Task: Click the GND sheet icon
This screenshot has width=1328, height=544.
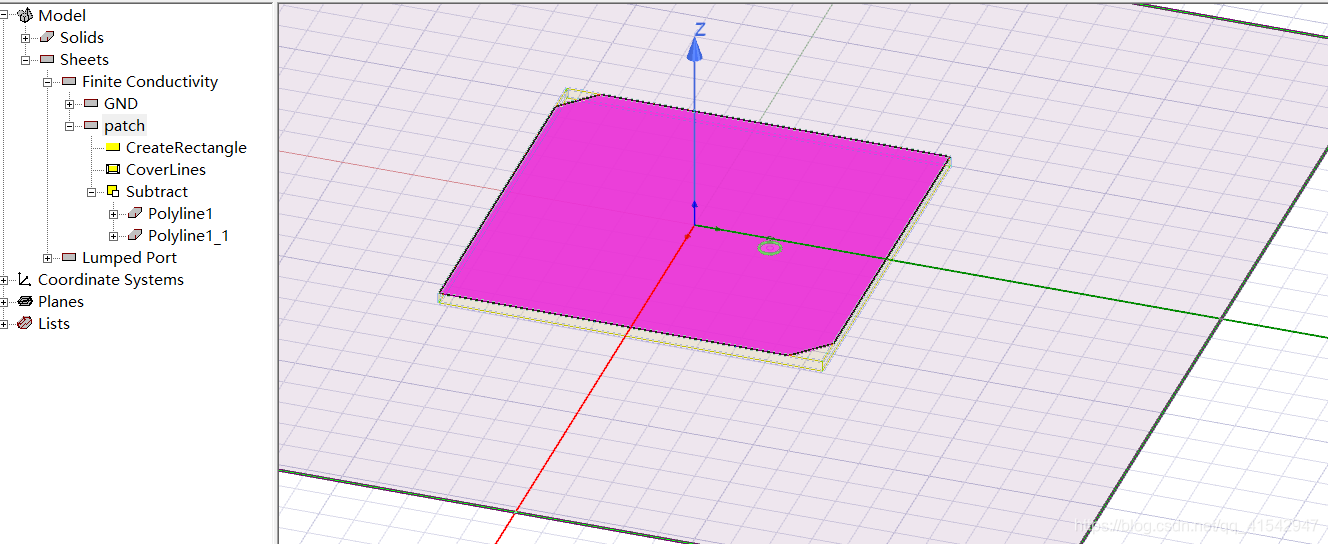Action: pos(91,103)
